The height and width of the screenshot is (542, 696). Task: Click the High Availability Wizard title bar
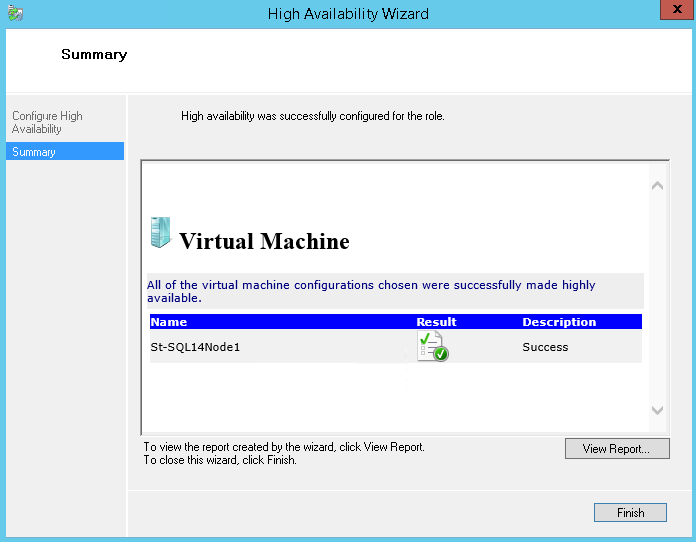[x=348, y=14]
